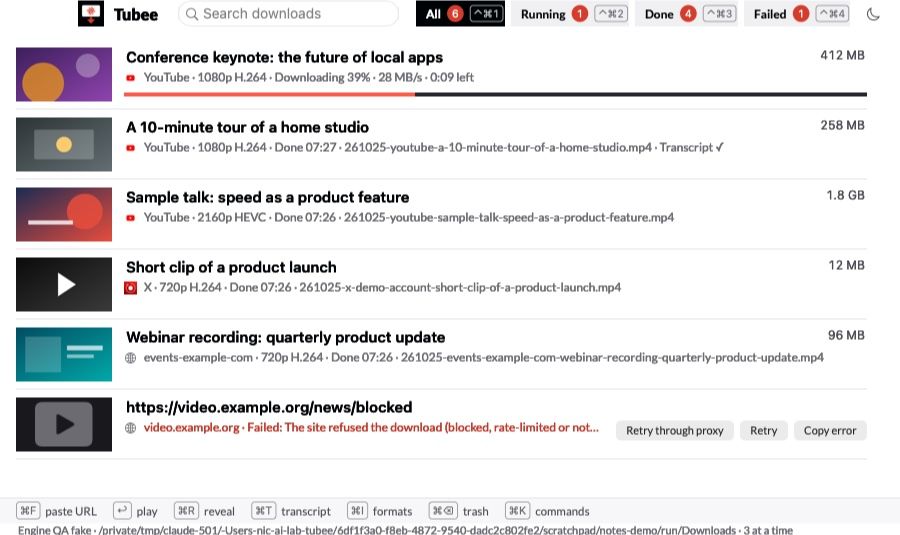
Task: Select title 'Conference keynote: the future of local apps'
Action: point(285,57)
